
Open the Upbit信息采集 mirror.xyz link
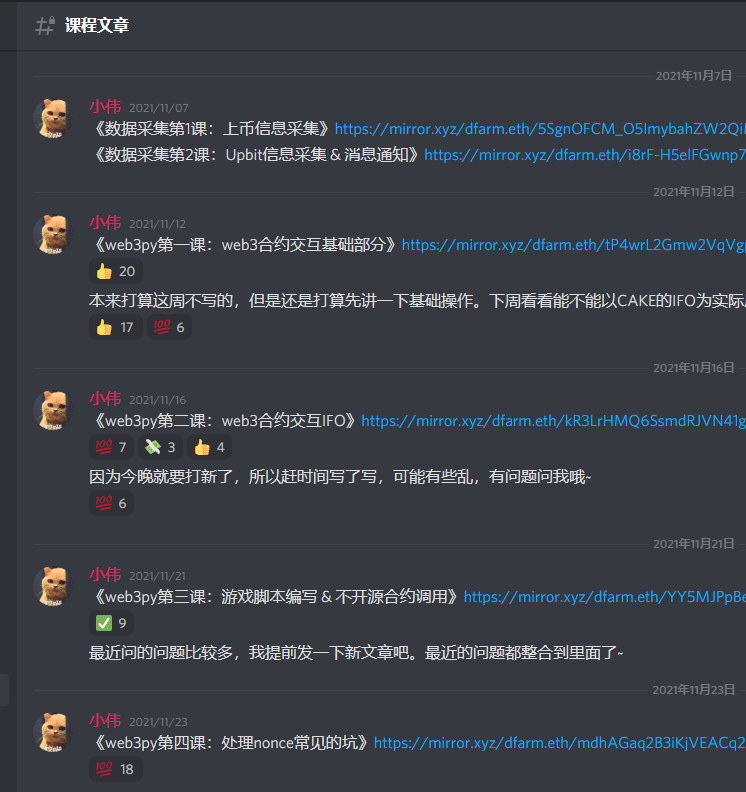[585, 155]
